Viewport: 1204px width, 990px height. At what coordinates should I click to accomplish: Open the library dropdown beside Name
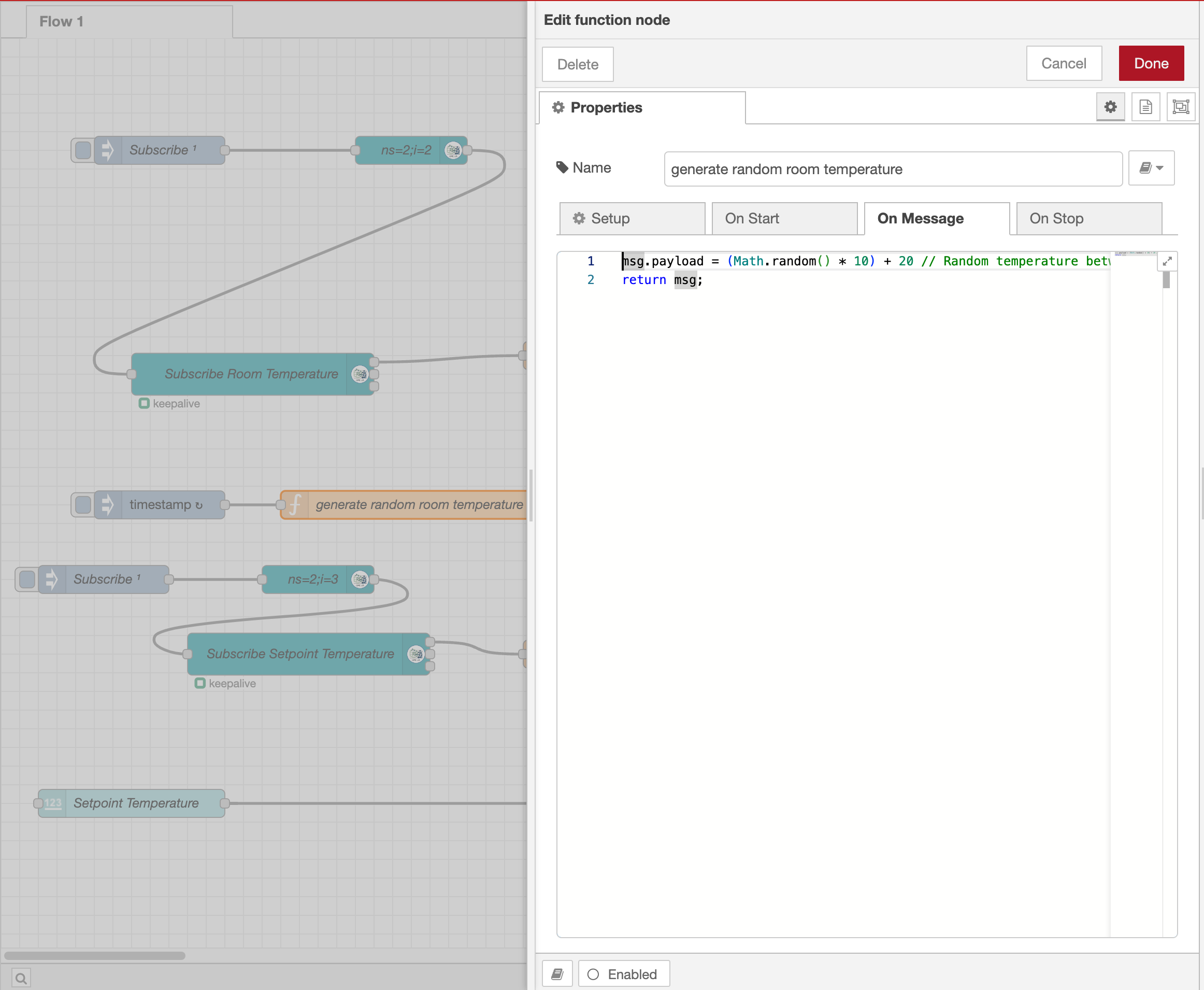1151,168
